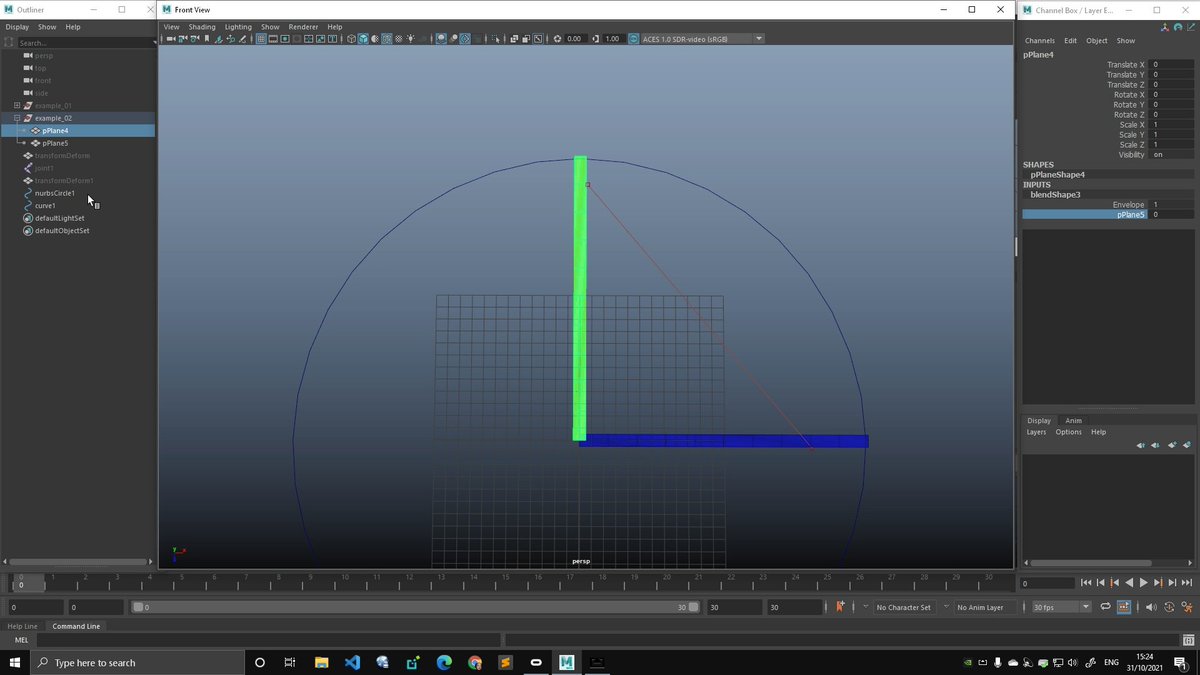Screen dimensions: 1200x675
Task: Click step back one key button
Action: click(x=1115, y=582)
